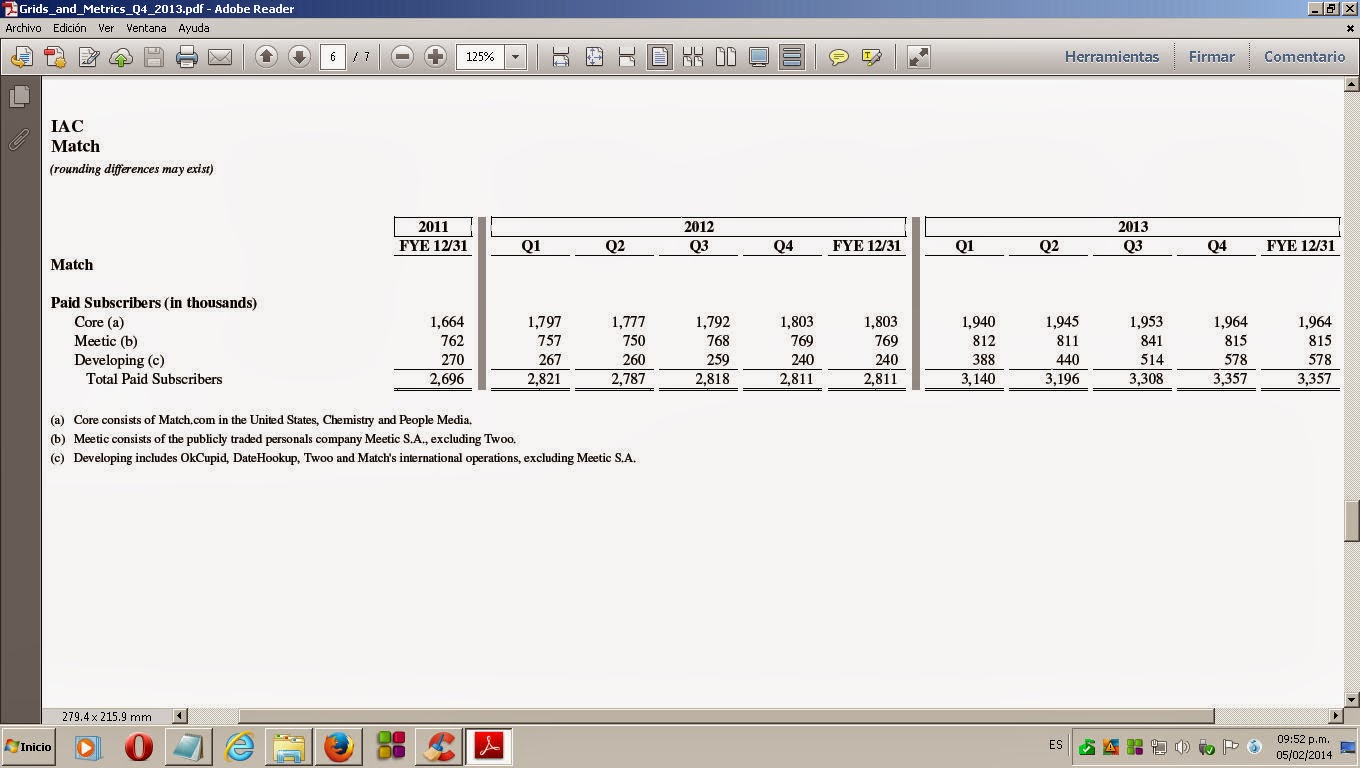Click the footnote about OkCupid and DateHookup
Screen dimensions: 1360x768
point(343,458)
